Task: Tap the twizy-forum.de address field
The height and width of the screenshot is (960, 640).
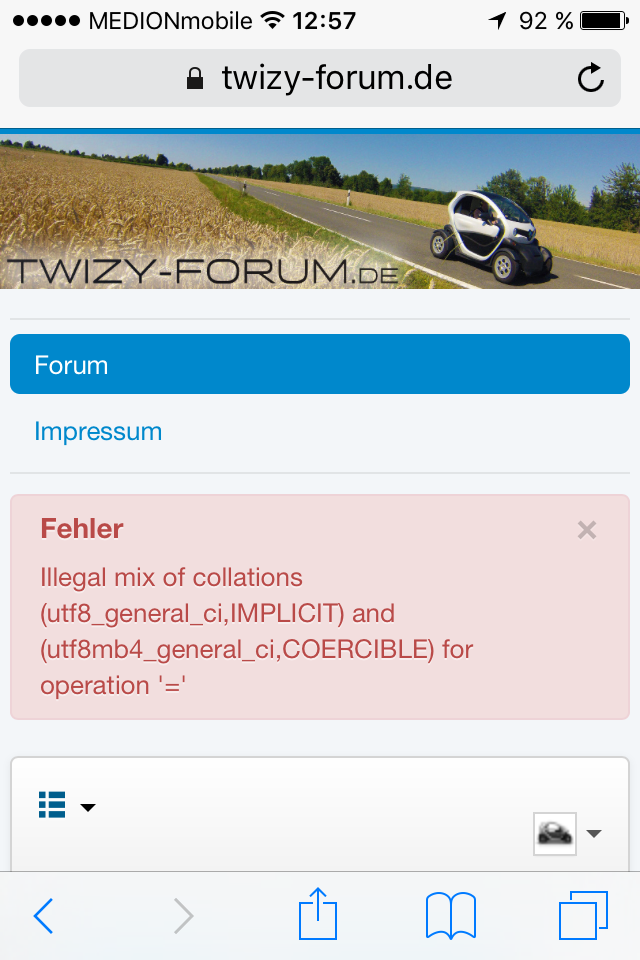Action: [x=336, y=78]
